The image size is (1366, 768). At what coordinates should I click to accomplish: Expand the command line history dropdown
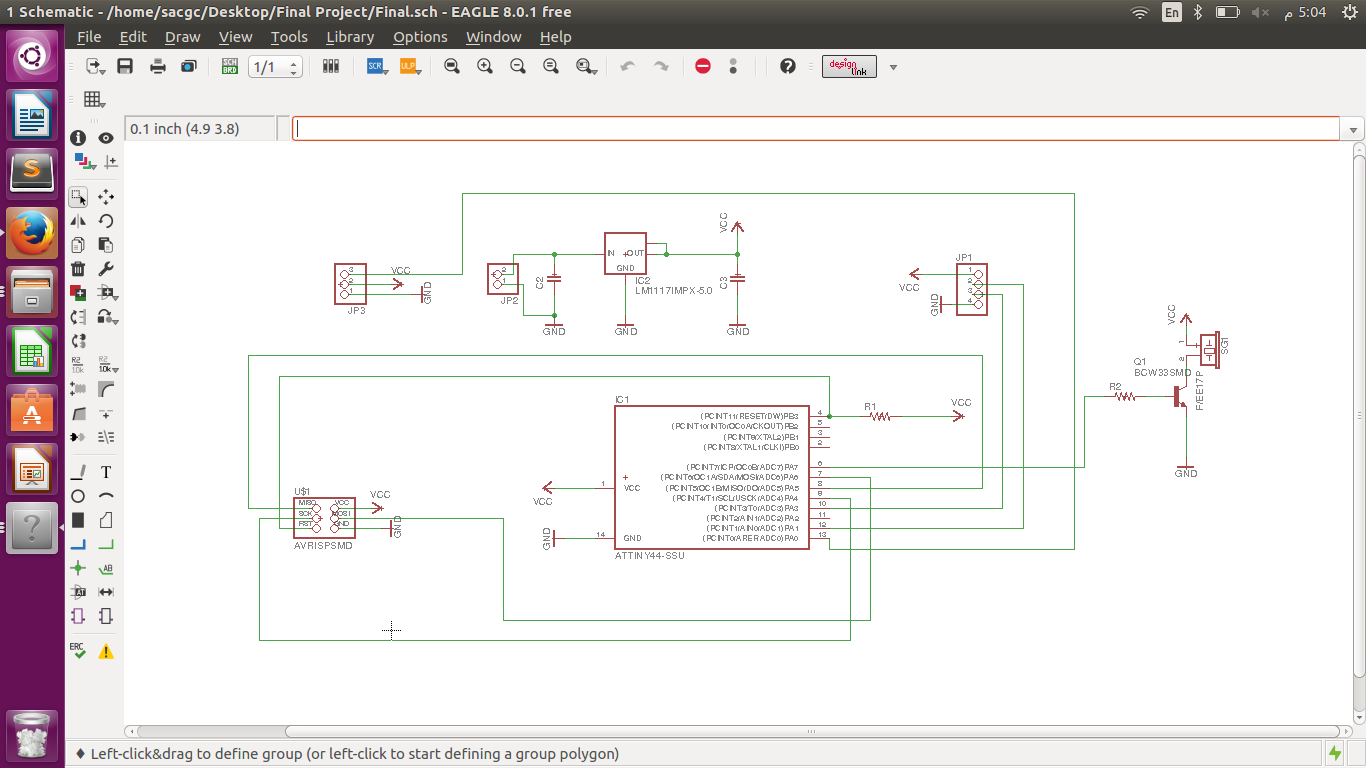pos(1354,130)
